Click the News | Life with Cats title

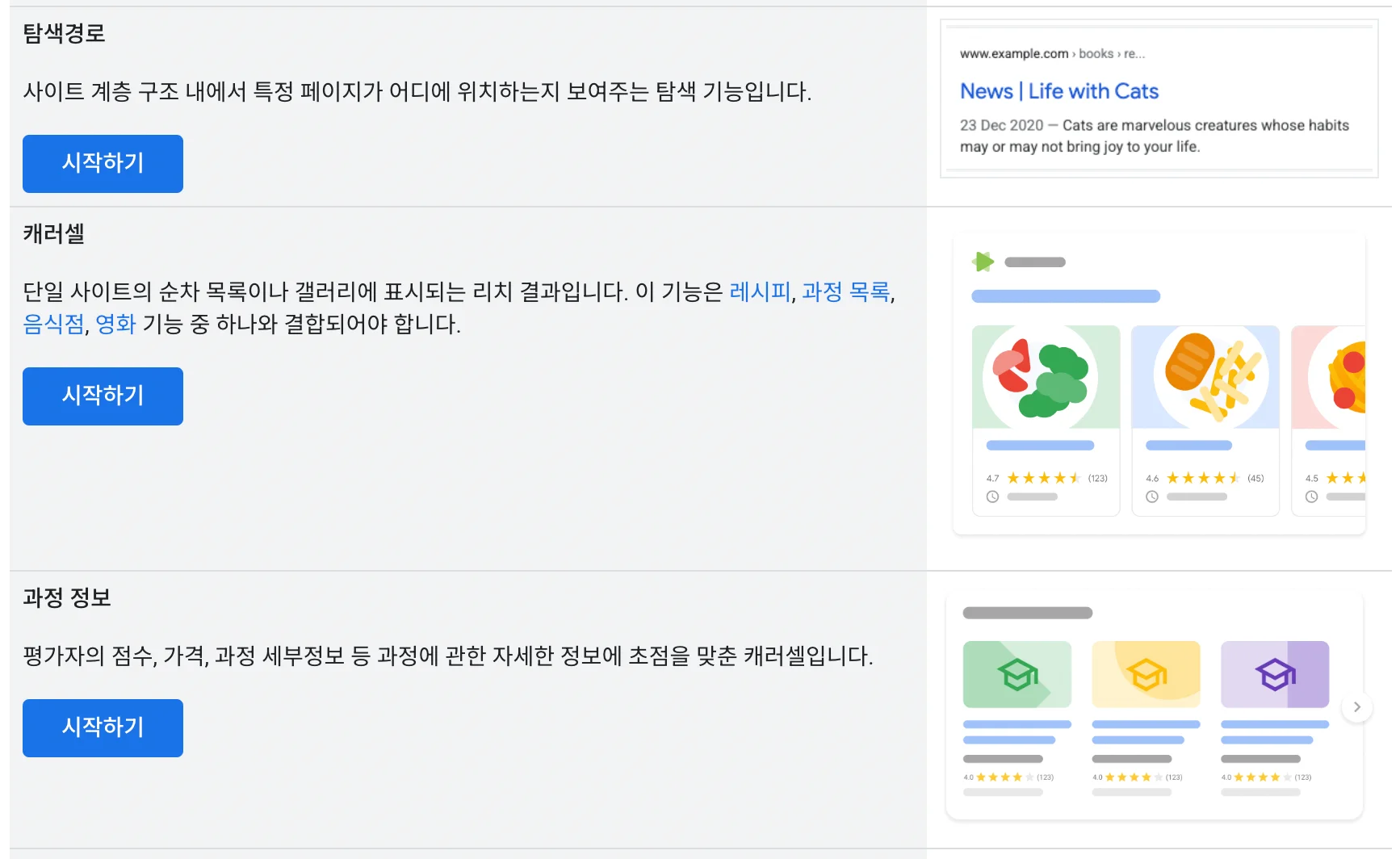[1058, 91]
